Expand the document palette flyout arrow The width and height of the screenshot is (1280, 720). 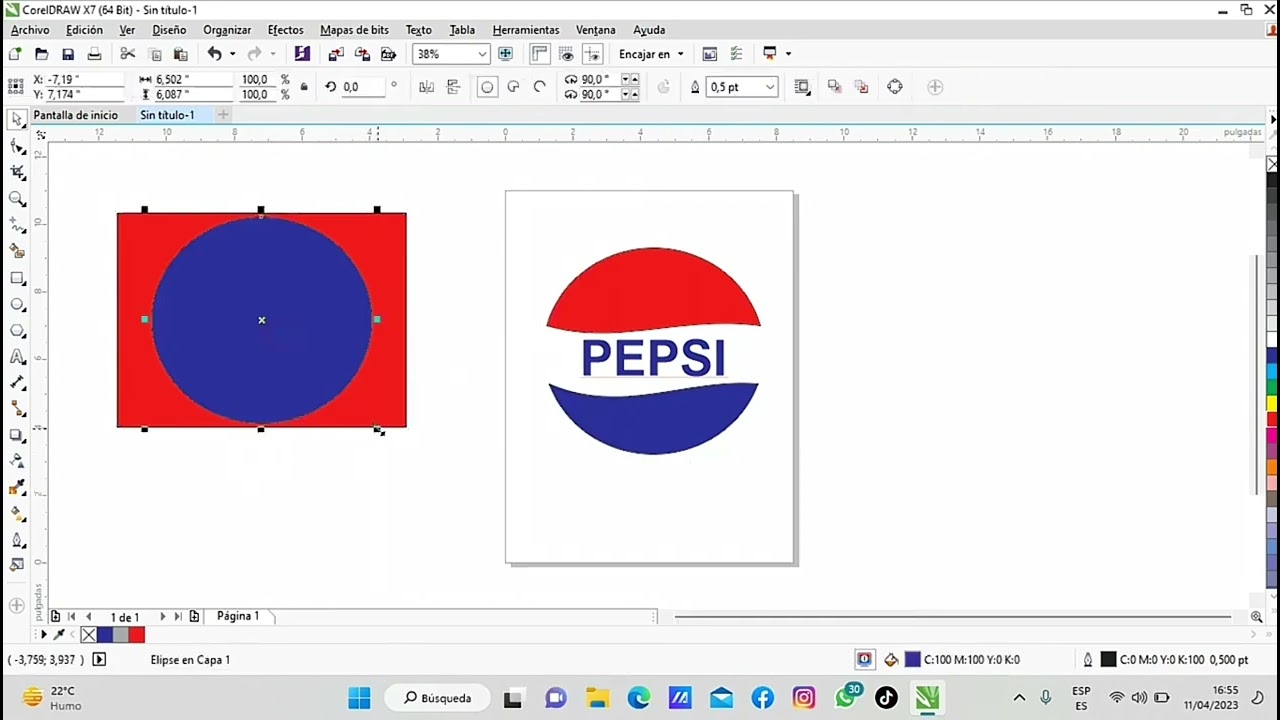pyautogui.click(x=43, y=635)
